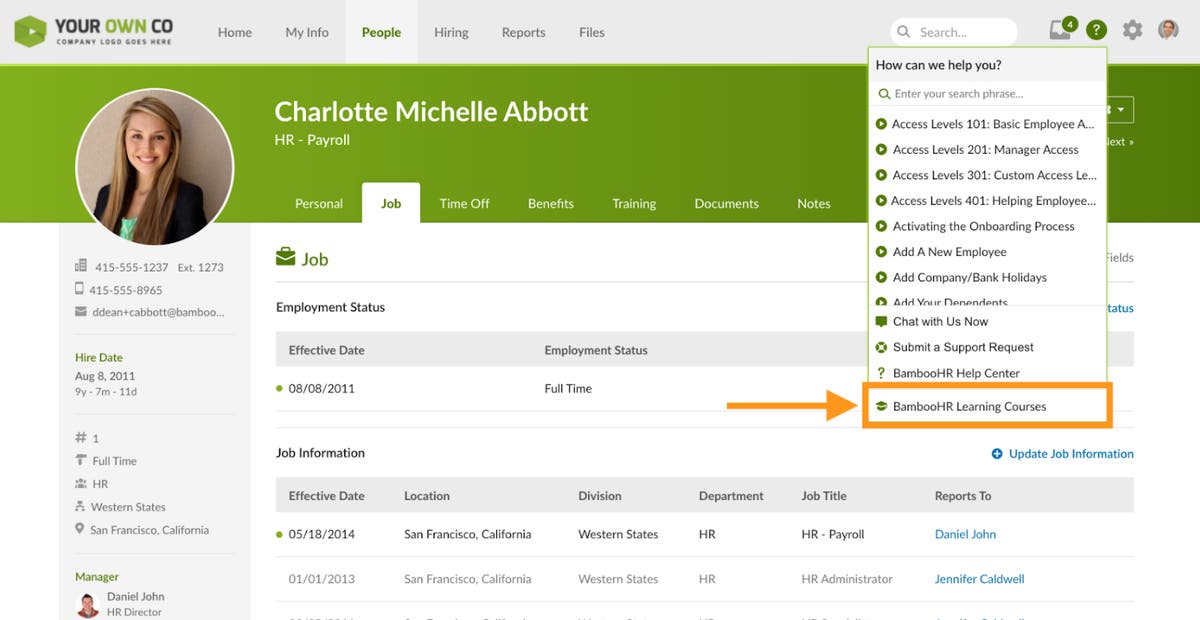Switch to the Time Off tab
The height and width of the screenshot is (620, 1200).
click(464, 203)
